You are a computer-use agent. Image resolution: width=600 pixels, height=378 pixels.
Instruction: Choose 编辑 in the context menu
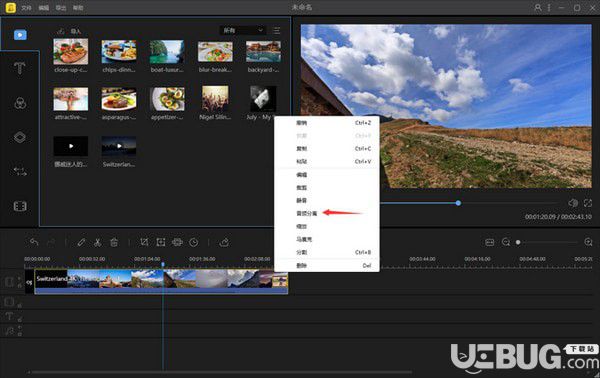point(327,175)
